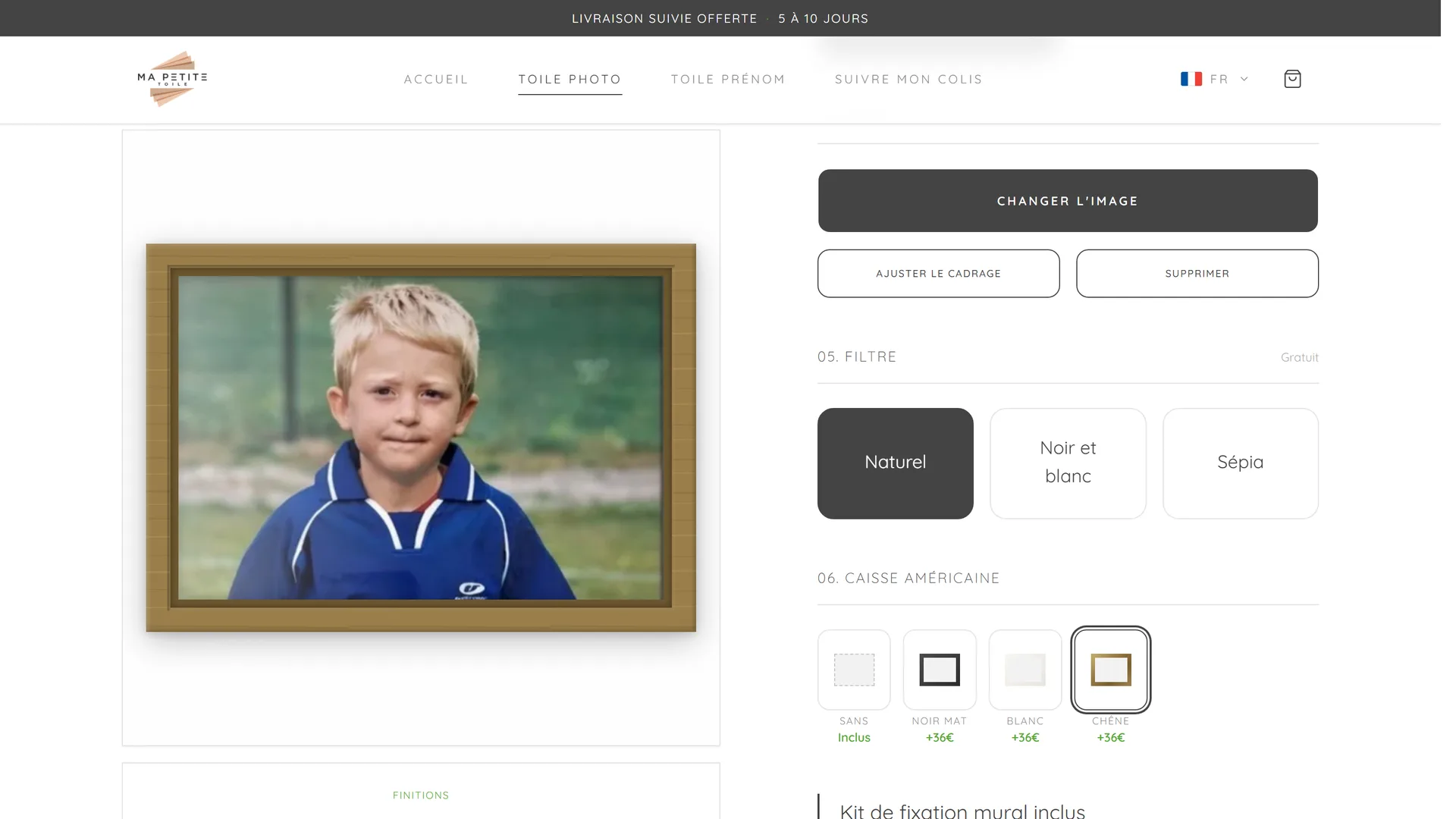Image resolution: width=1456 pixels, height=819 pixels.
Task: Click the French flag icon
Action: click(x=1191, y=79)
